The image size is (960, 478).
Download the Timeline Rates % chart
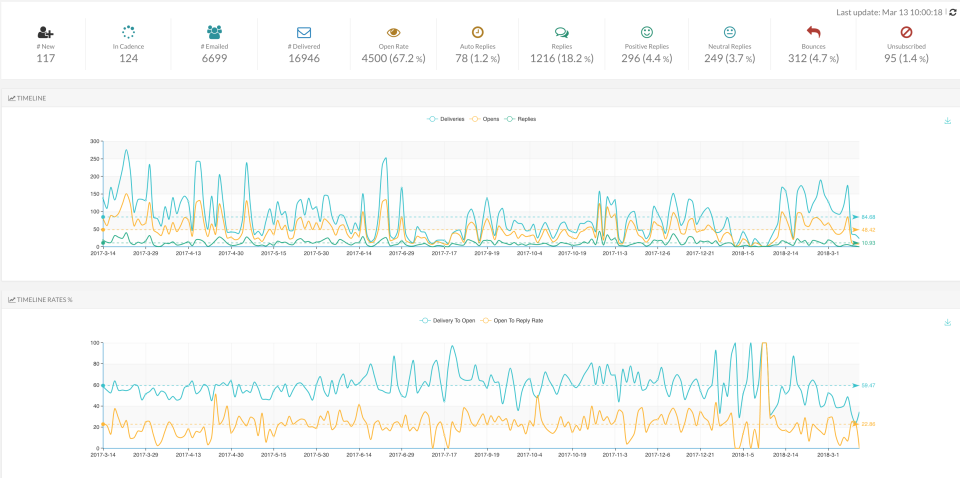click(946, 322)
